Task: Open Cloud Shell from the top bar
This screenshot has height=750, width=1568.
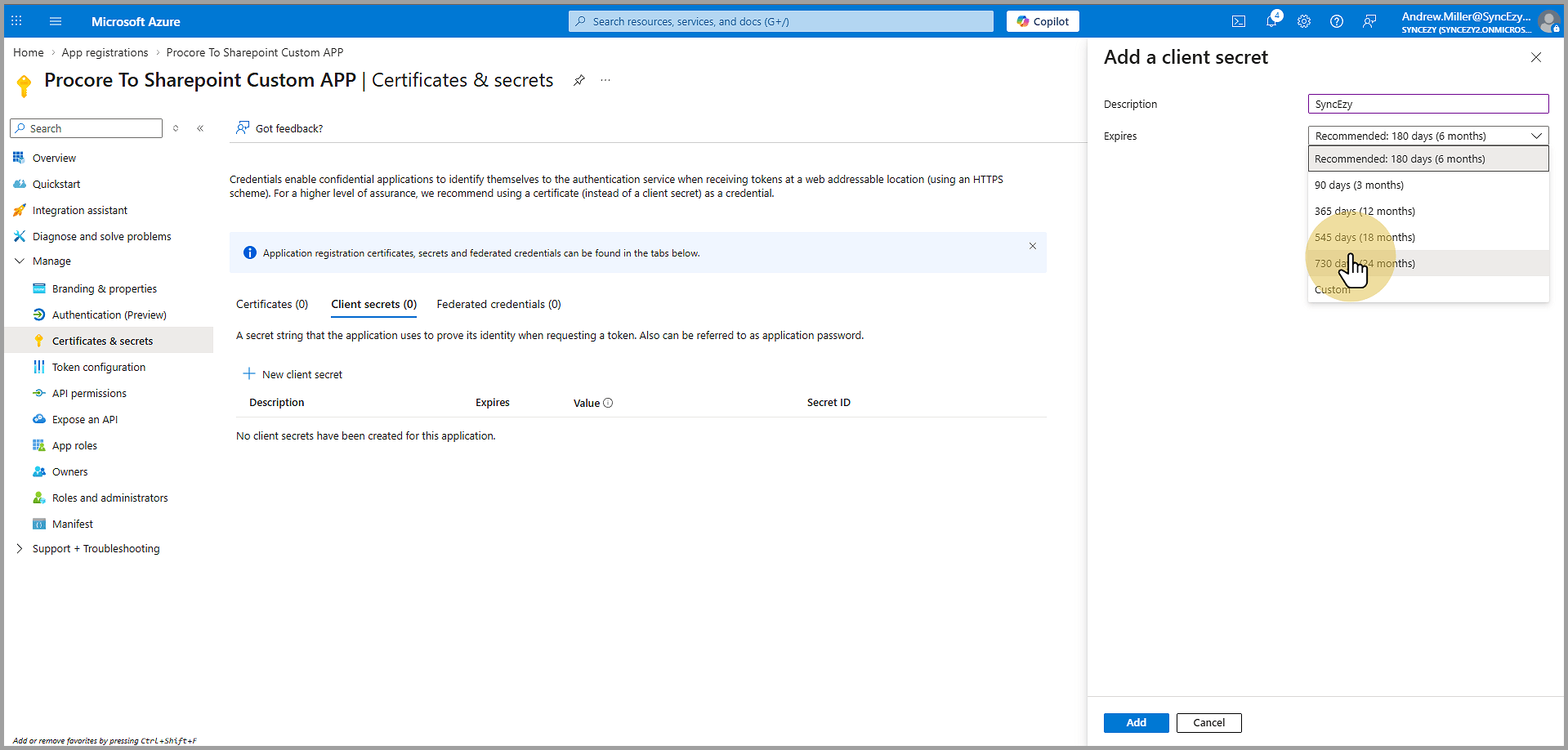Action: click(x=1239, y=21)
